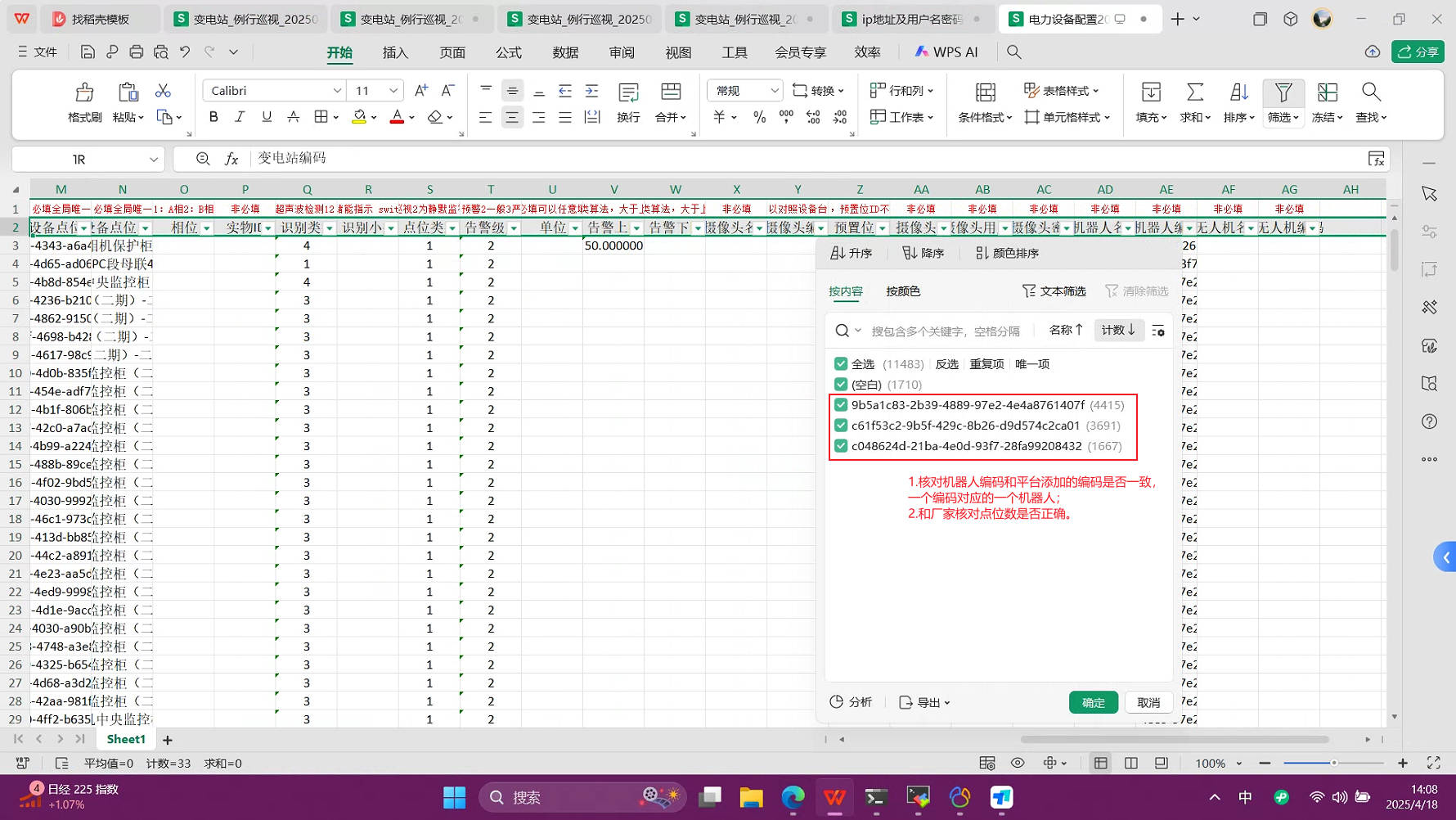This screenshot has height=820, width=1456.
Task: Open the 导出 export dropdown
Action: 924,702
